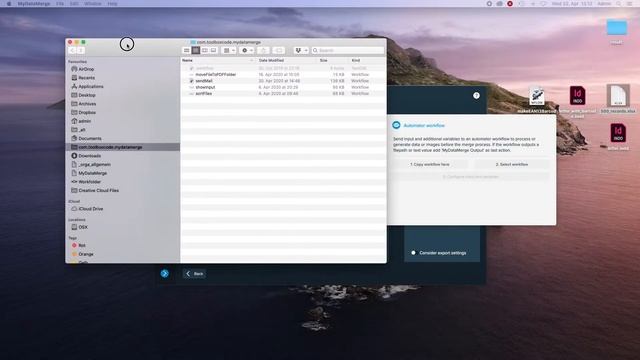
Task: Open the Apple menu
Action: [x=9, y=4]
